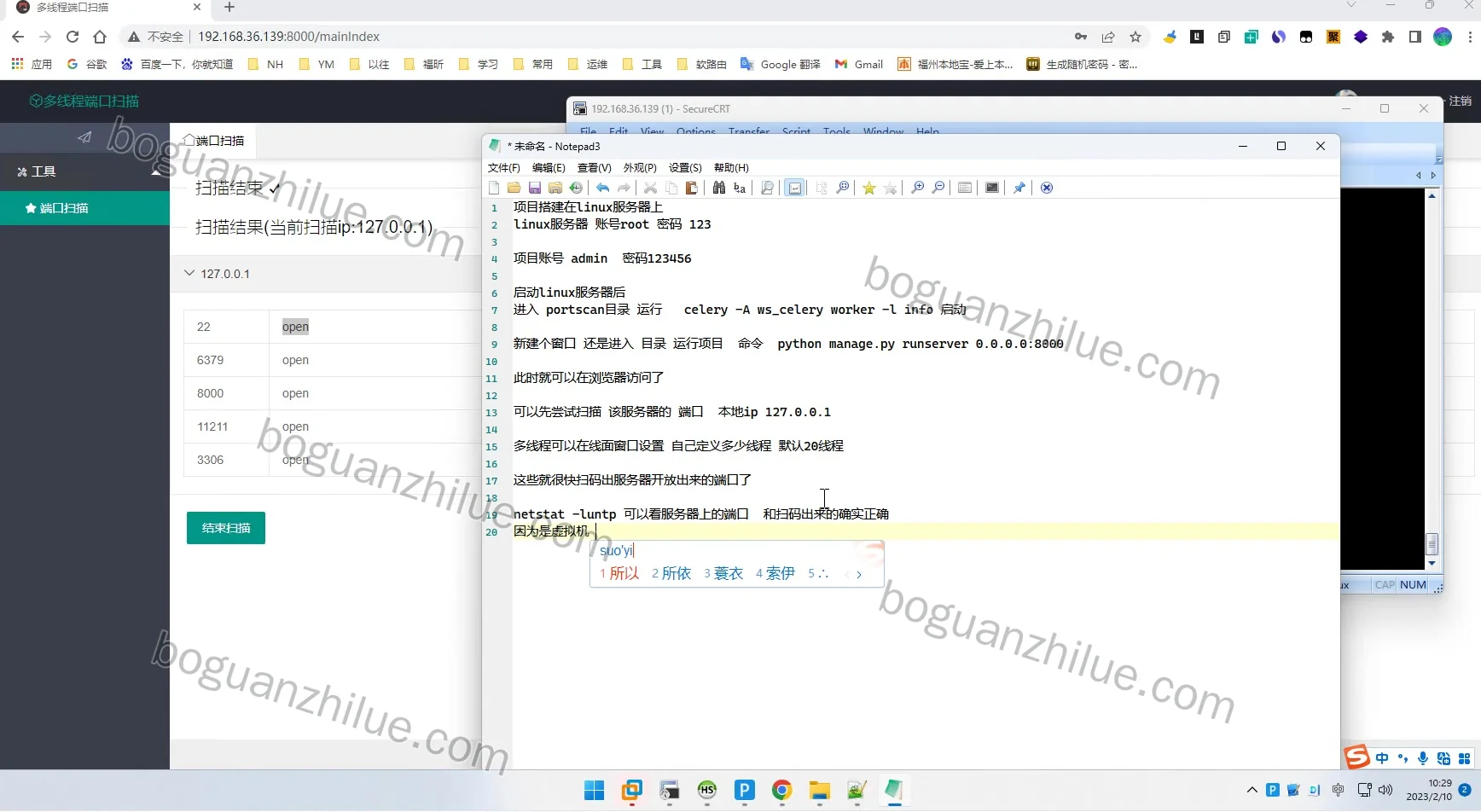Image resolution: width=1481 pixels, height=812 pixels.
Task: Open the Chrome extensions puzzle icon
Action: pos(1388,37)
